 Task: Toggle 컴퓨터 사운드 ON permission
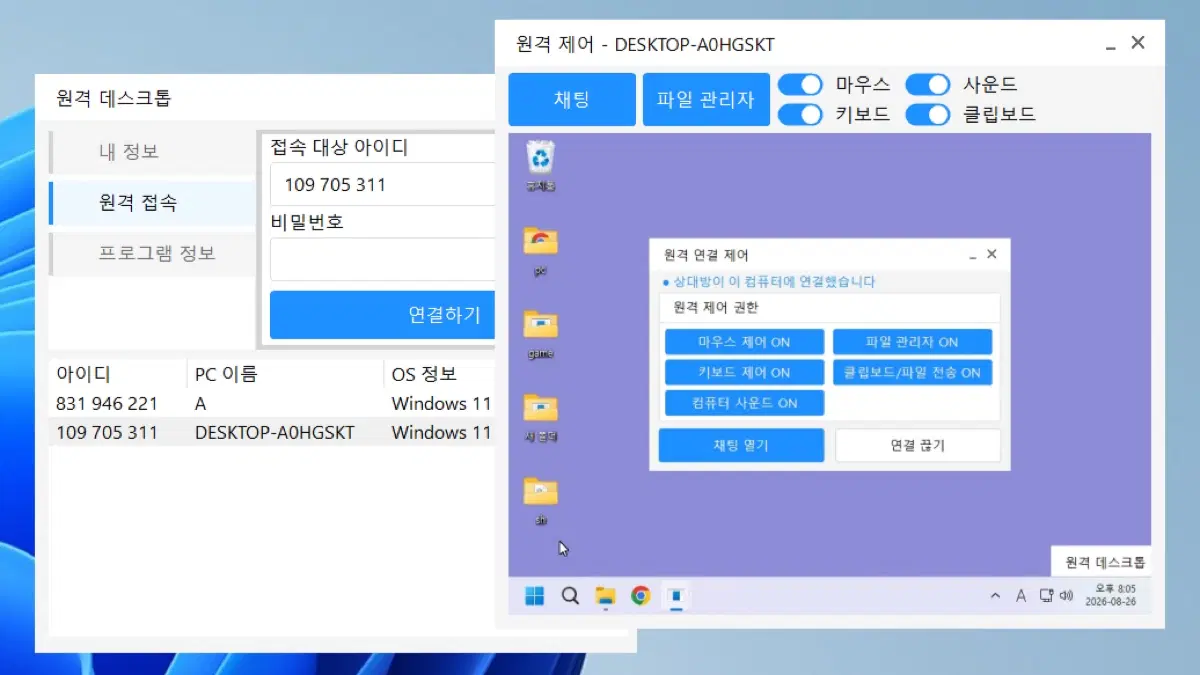tap(744, 403)
